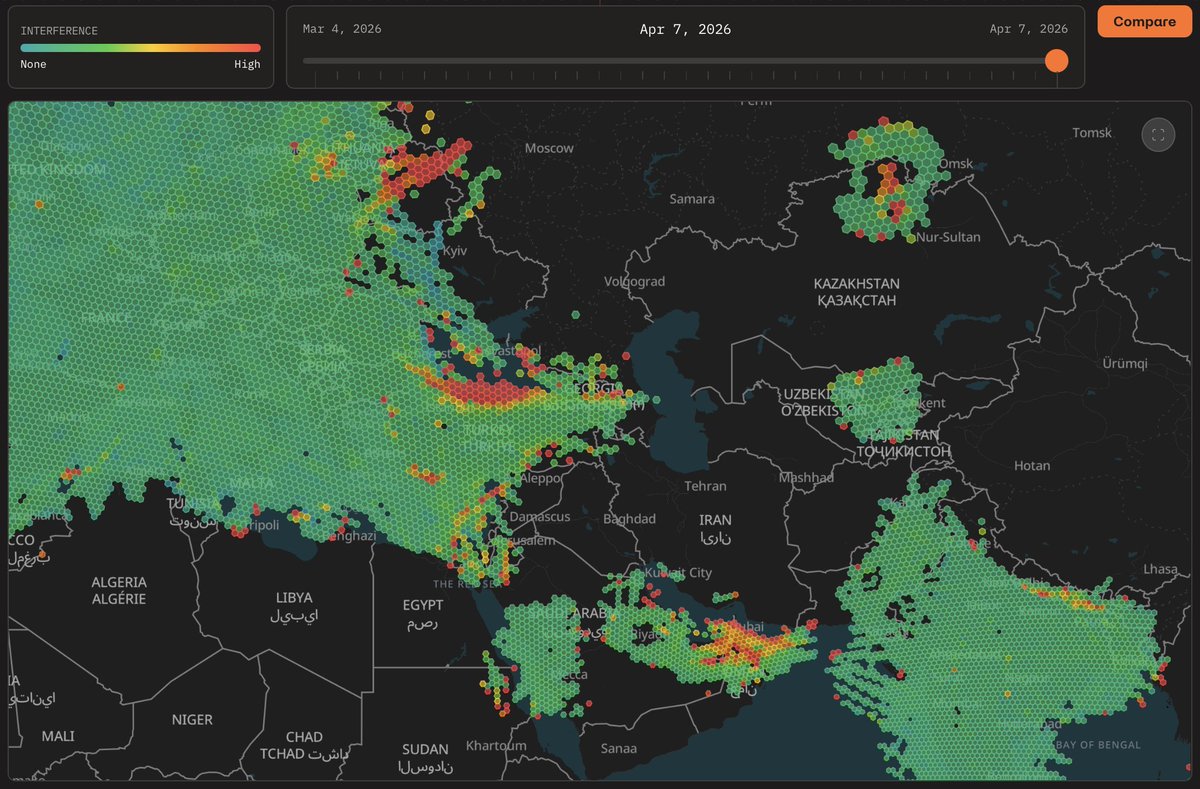The width and height of the screenshot is (1200, 789).
Task: Click the IRAN country label
Action: click(715, 528)
